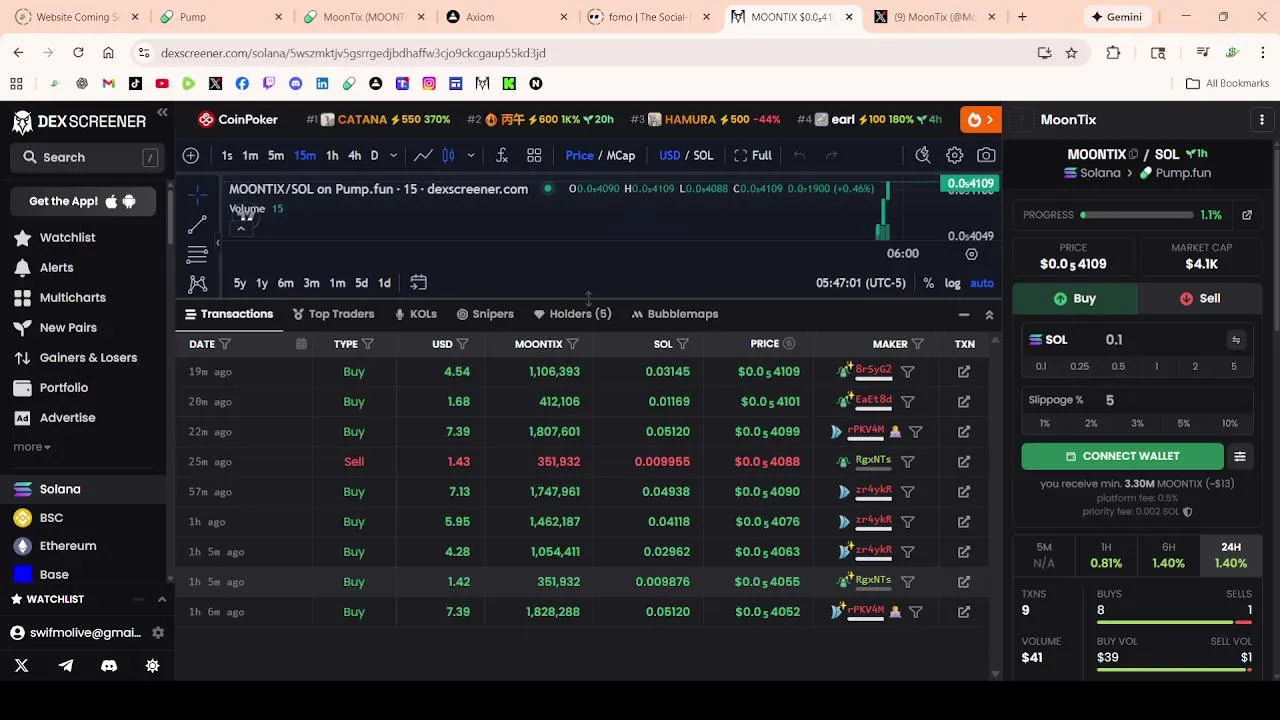Switch chart to MCap view
The width and height of the screenshot is (1280, 720).
pos(621,155)
